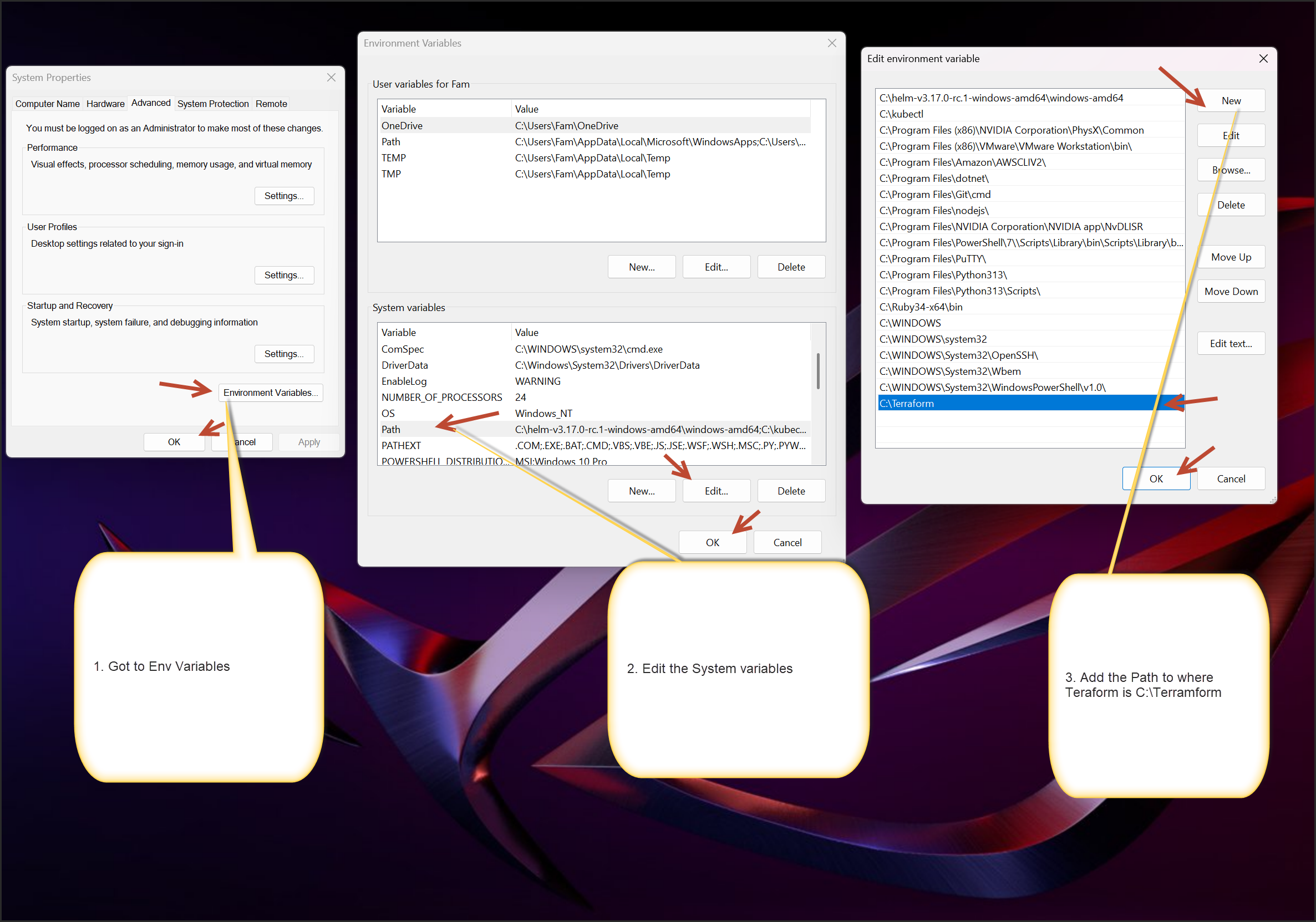Click Move Down for the selected path
This screenshot has width=1316, height=922.
[x=1231, y=291]
